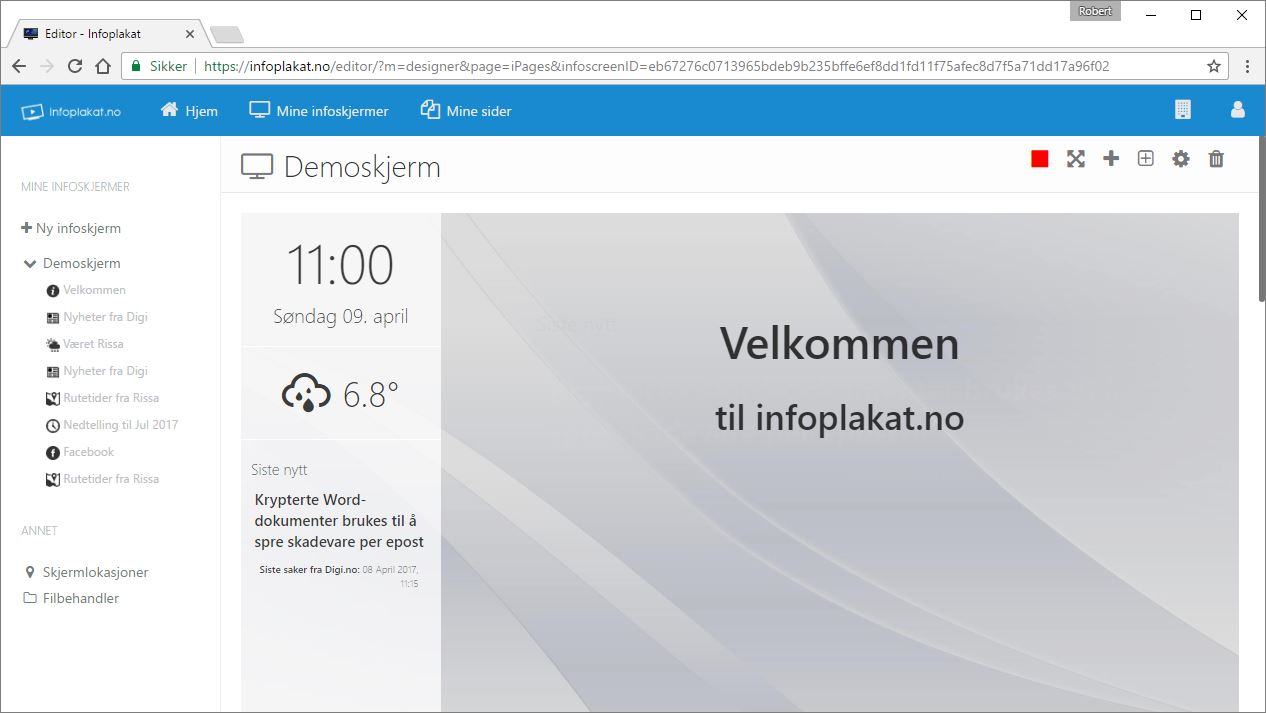Add a new page with plus icon

pos(1111,158)
